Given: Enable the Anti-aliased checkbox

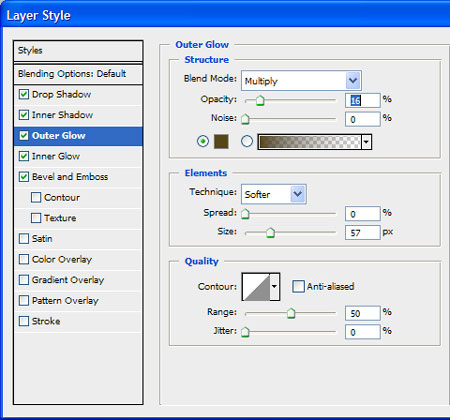Looking at the screenshot, I should point(298,286).
